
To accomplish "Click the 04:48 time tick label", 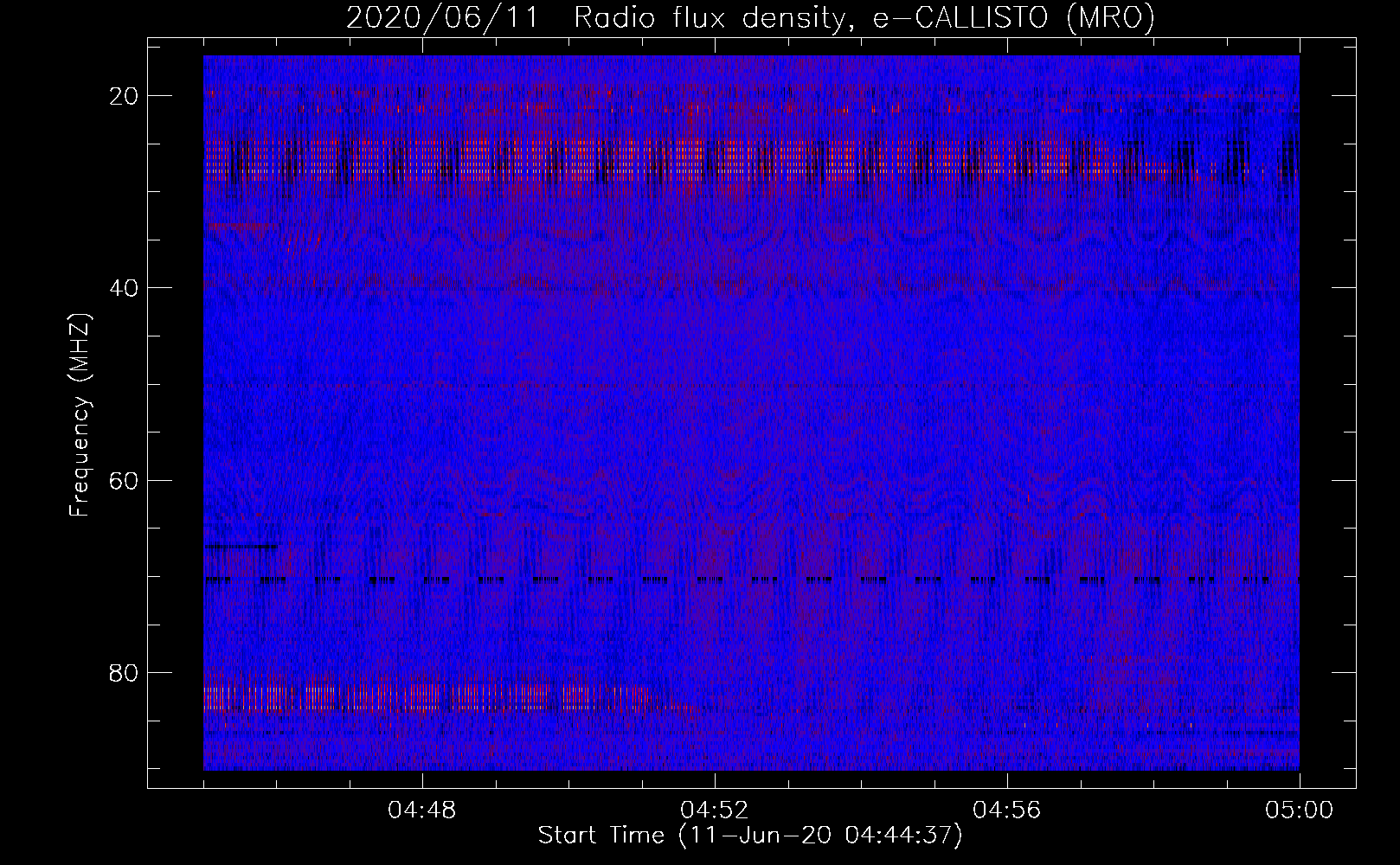I will (x=422, y=811).
